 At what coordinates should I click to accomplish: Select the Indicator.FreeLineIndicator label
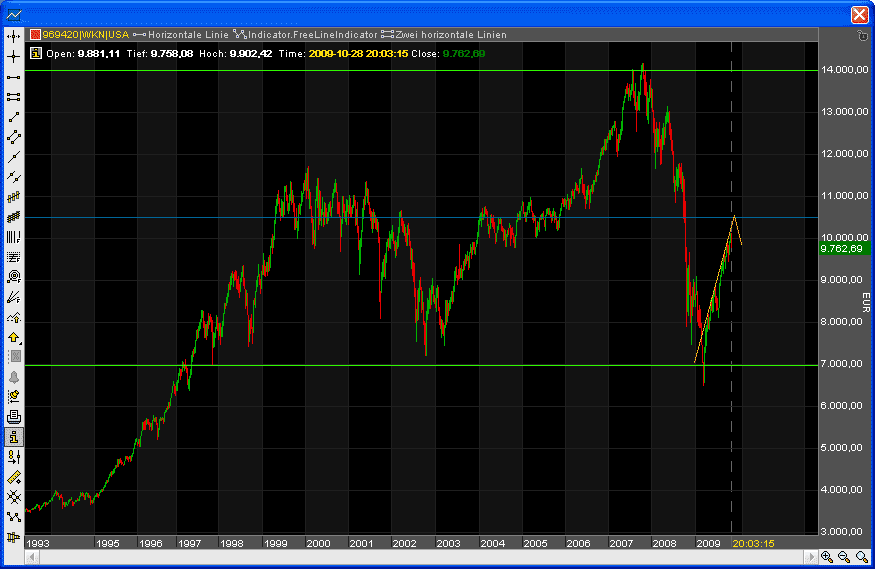310,35
